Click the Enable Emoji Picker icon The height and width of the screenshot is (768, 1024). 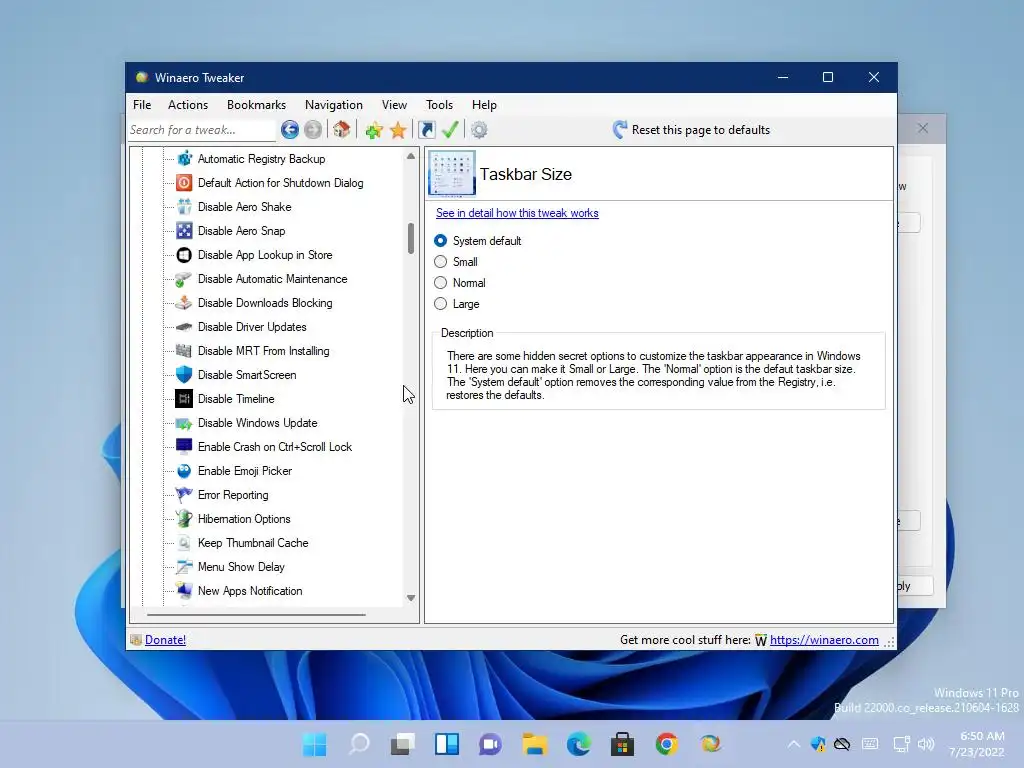[x=184, y=470]
